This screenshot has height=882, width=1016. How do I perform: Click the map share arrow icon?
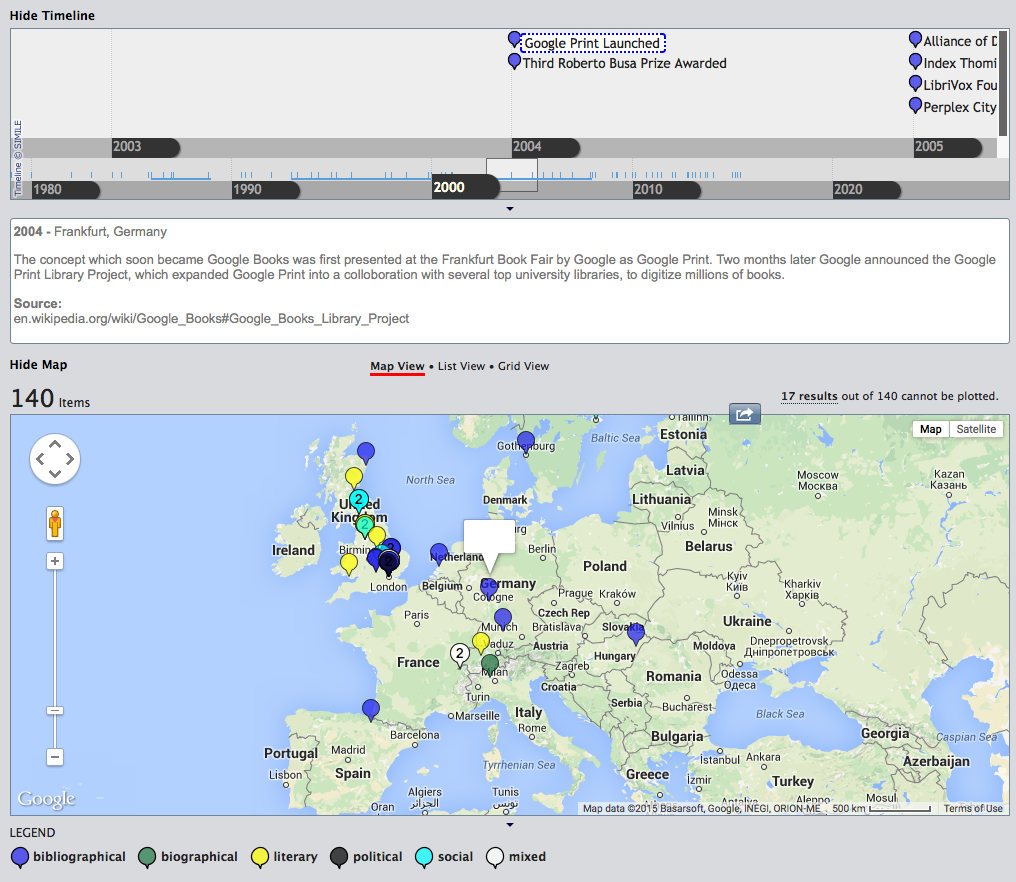click(745, 413)
